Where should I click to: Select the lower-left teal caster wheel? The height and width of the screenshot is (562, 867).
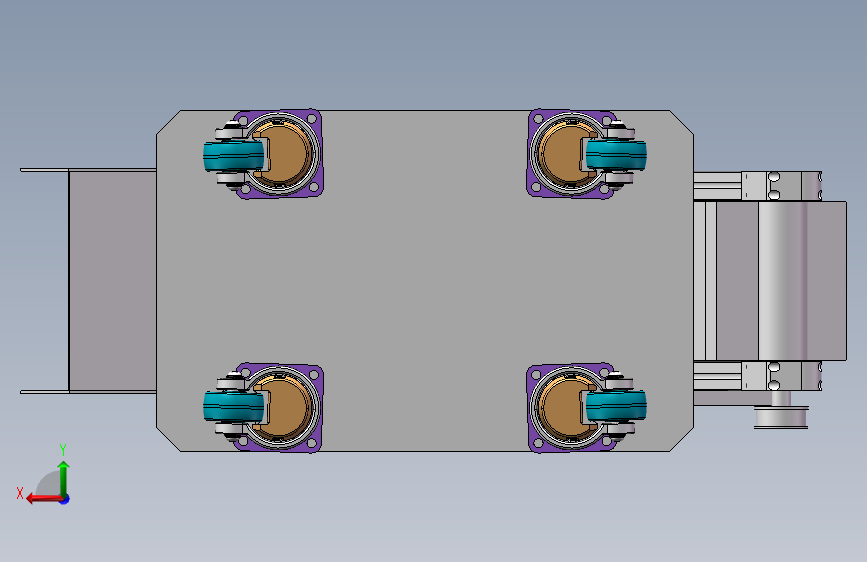pos(233,407)
